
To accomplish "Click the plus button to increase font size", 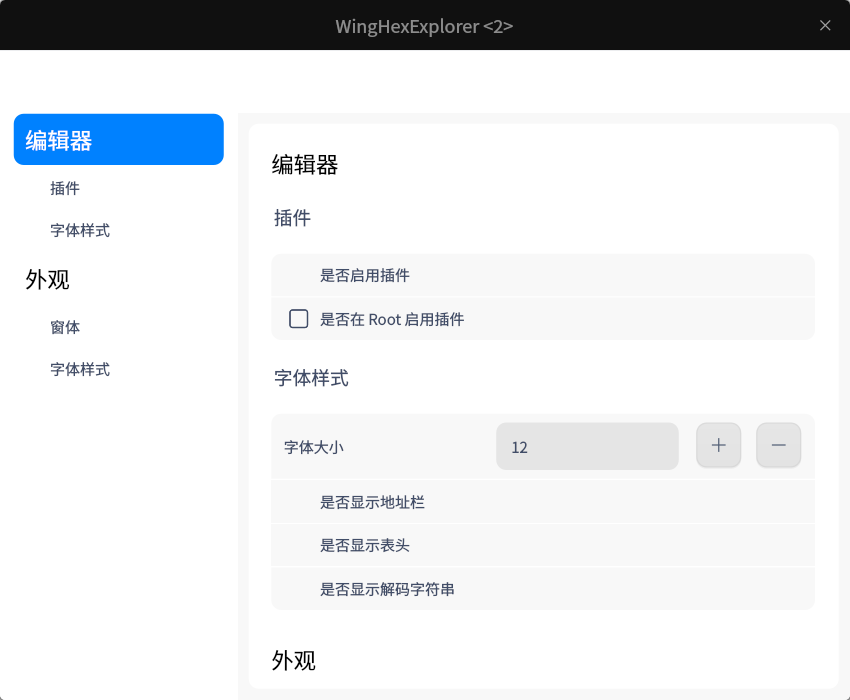I will click(718, 445).
